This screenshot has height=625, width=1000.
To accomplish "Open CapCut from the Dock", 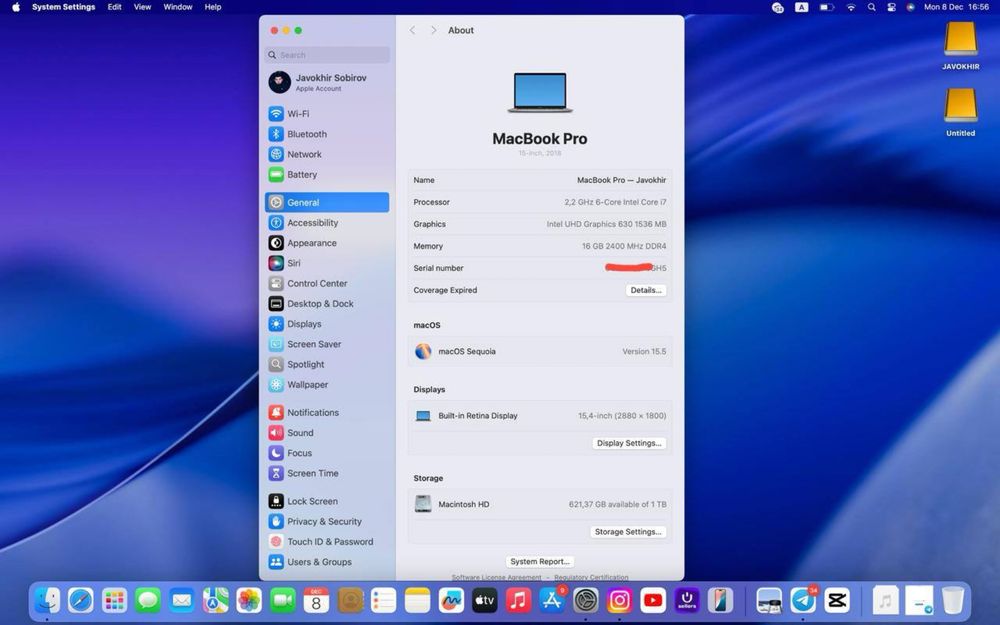I will point(837,600).
